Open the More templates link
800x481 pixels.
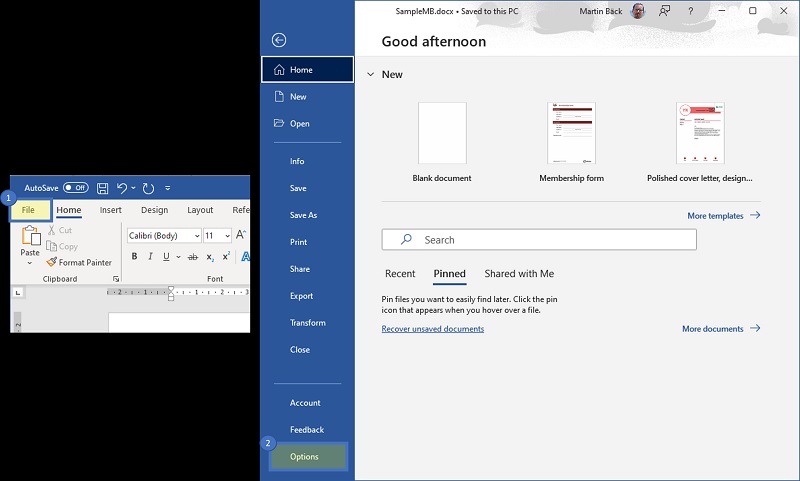tap(722, 216)
